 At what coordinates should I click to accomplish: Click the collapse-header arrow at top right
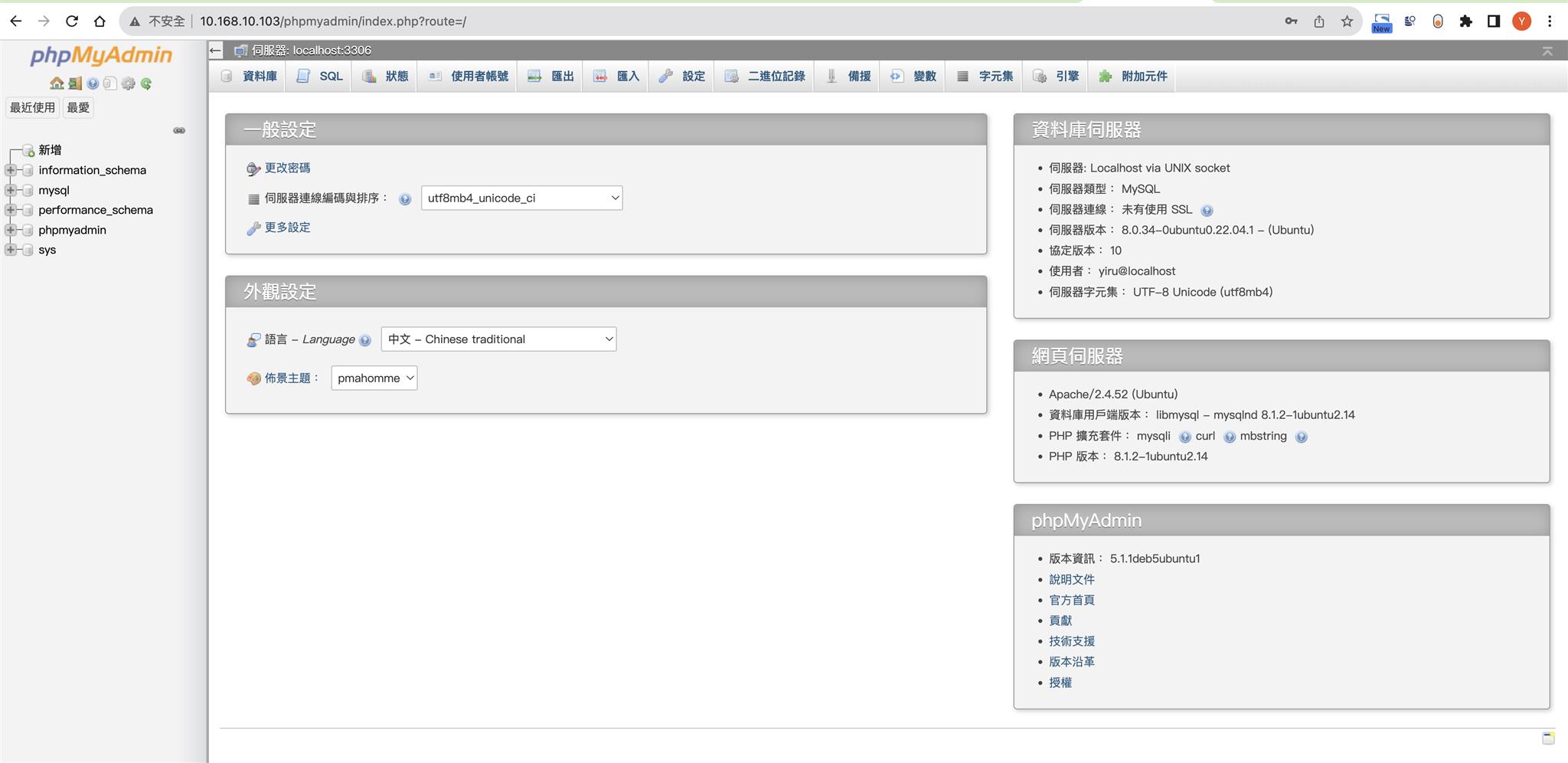pos(1547,51)
